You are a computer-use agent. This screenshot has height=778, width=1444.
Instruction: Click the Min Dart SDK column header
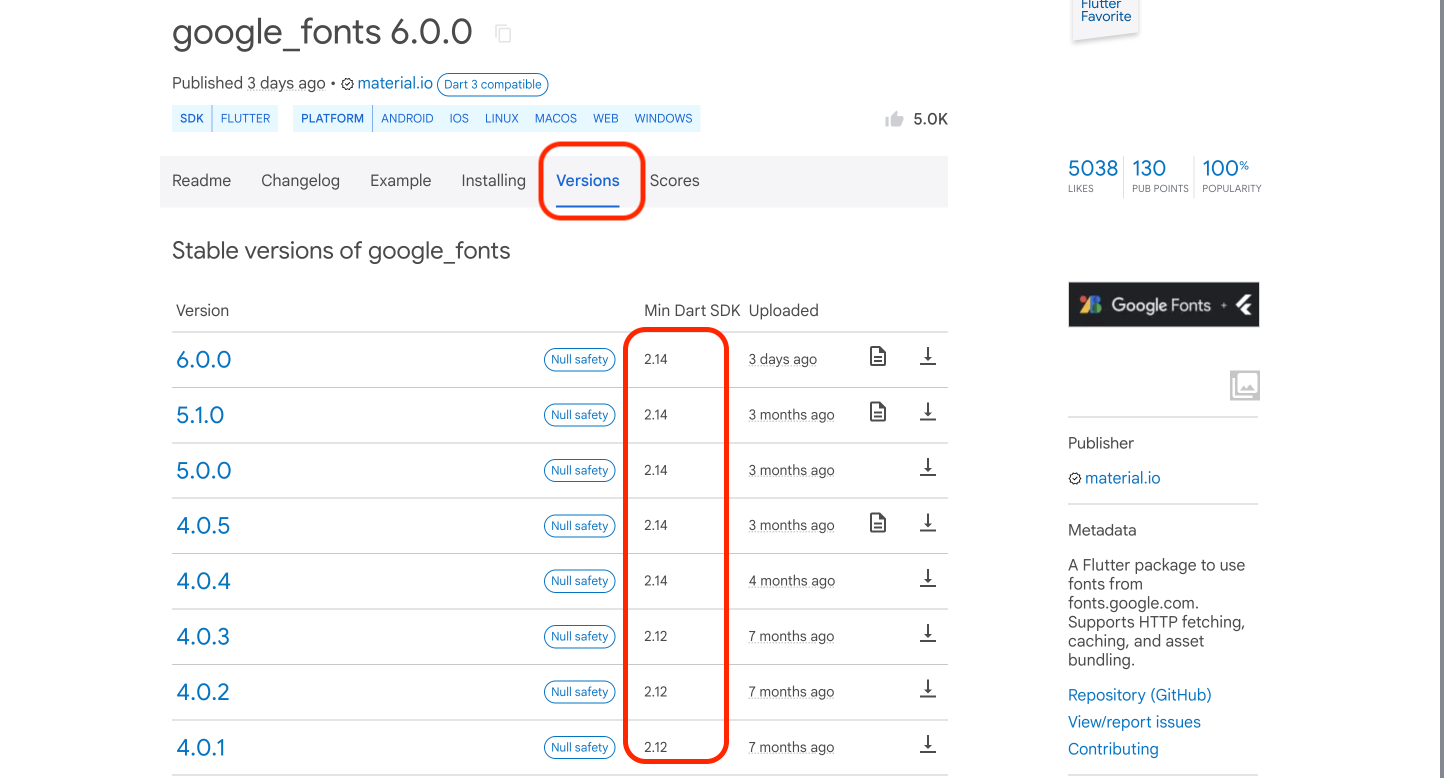coord(692,311)
